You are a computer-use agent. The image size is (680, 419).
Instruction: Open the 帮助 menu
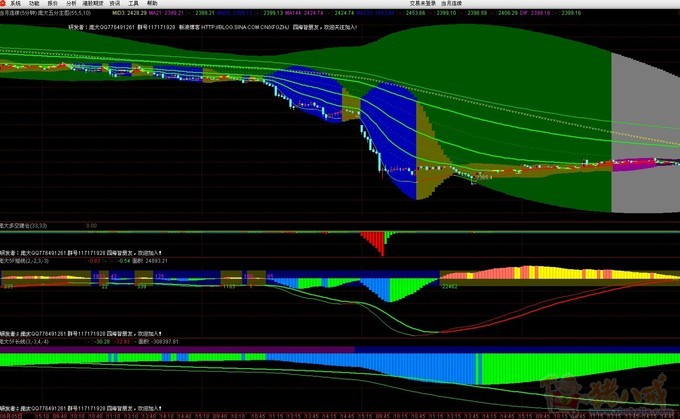click(x=152, y=3)
